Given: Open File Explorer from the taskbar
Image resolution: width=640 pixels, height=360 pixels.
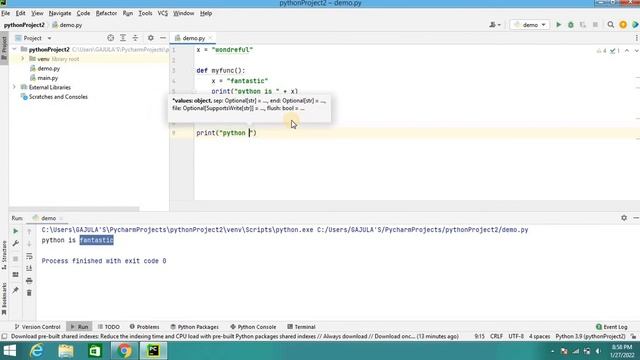Looking at the screenshot, I should pos(66,351).
